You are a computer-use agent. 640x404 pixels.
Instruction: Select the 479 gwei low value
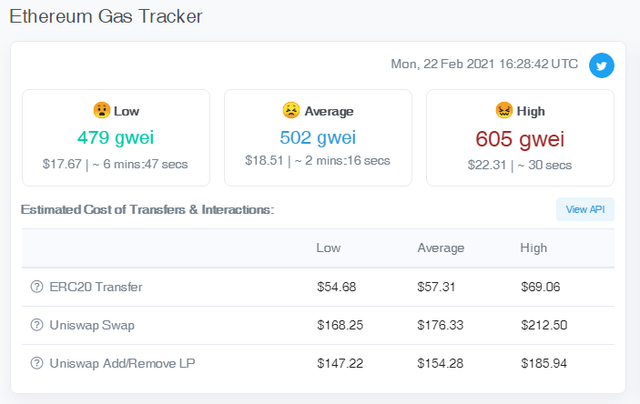click(x=116, y=137)
